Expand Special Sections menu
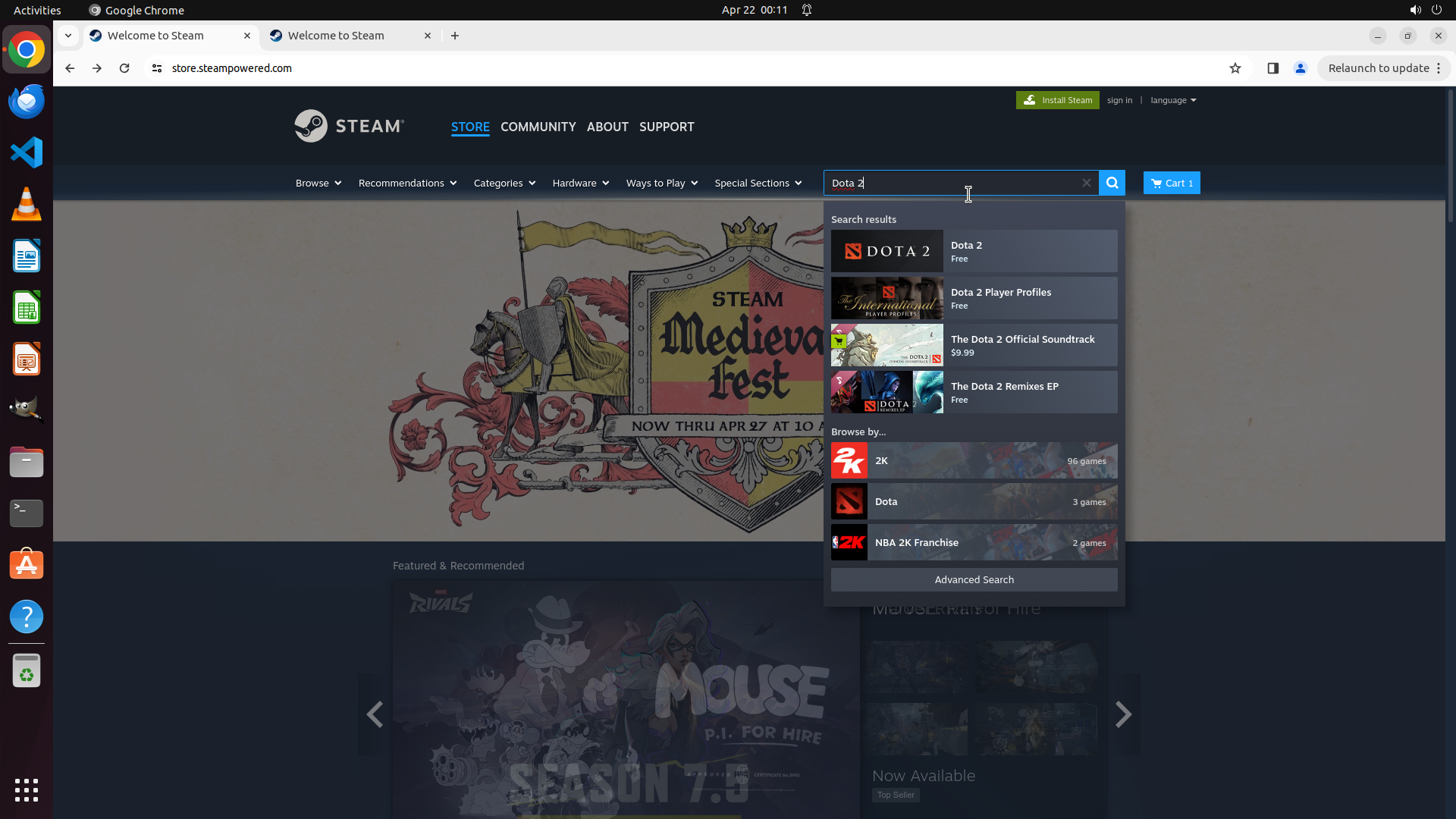This screenshot has width=1456, height=819. [x=757, y=183]
